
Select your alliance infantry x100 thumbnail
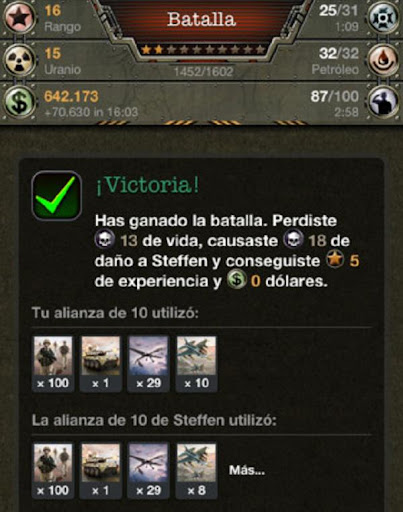(53, 364)
